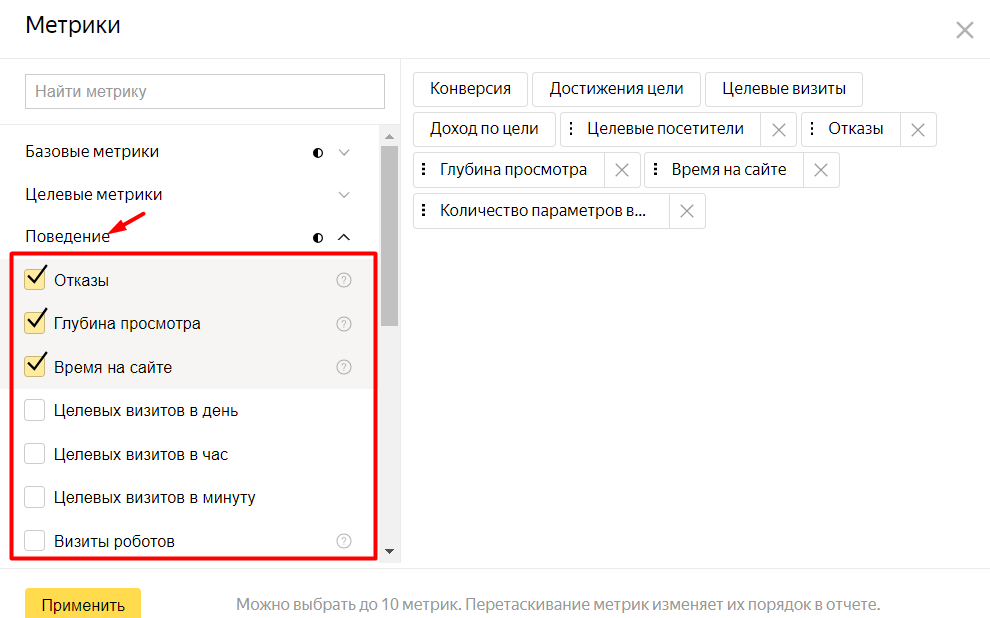The image size is (990, 618).
Task: Open help icon for Глубина просмотра
Action: click(343, 324)
